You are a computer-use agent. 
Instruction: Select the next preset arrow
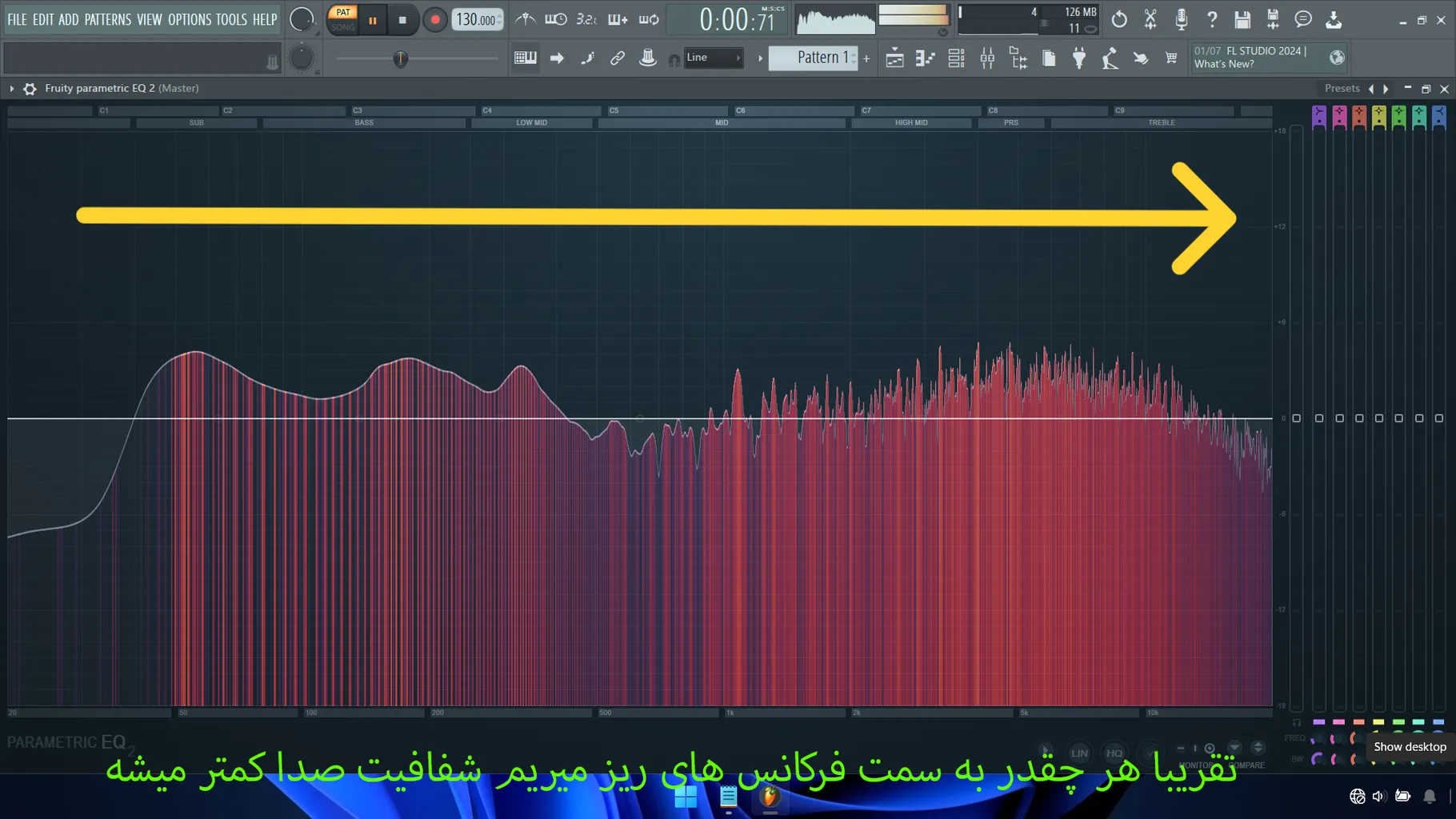coord(1386,89)
